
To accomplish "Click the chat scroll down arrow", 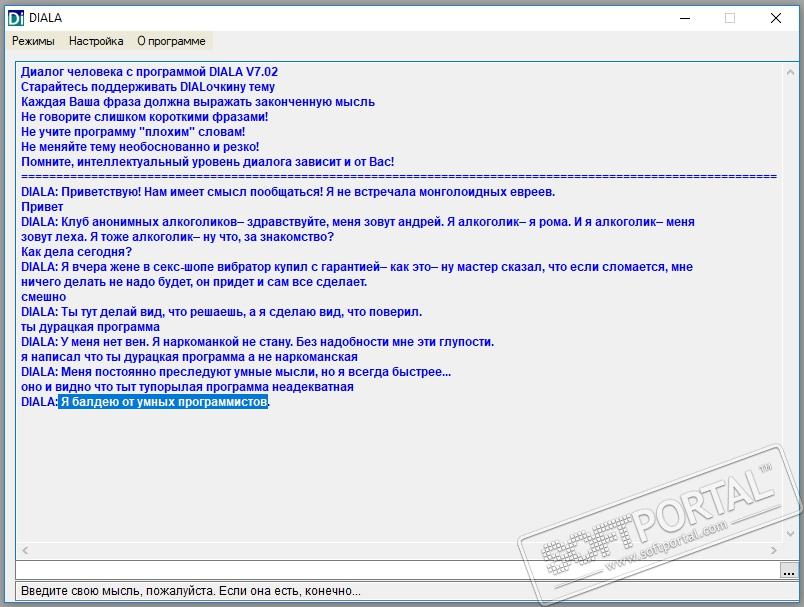I will click(790, 534).
